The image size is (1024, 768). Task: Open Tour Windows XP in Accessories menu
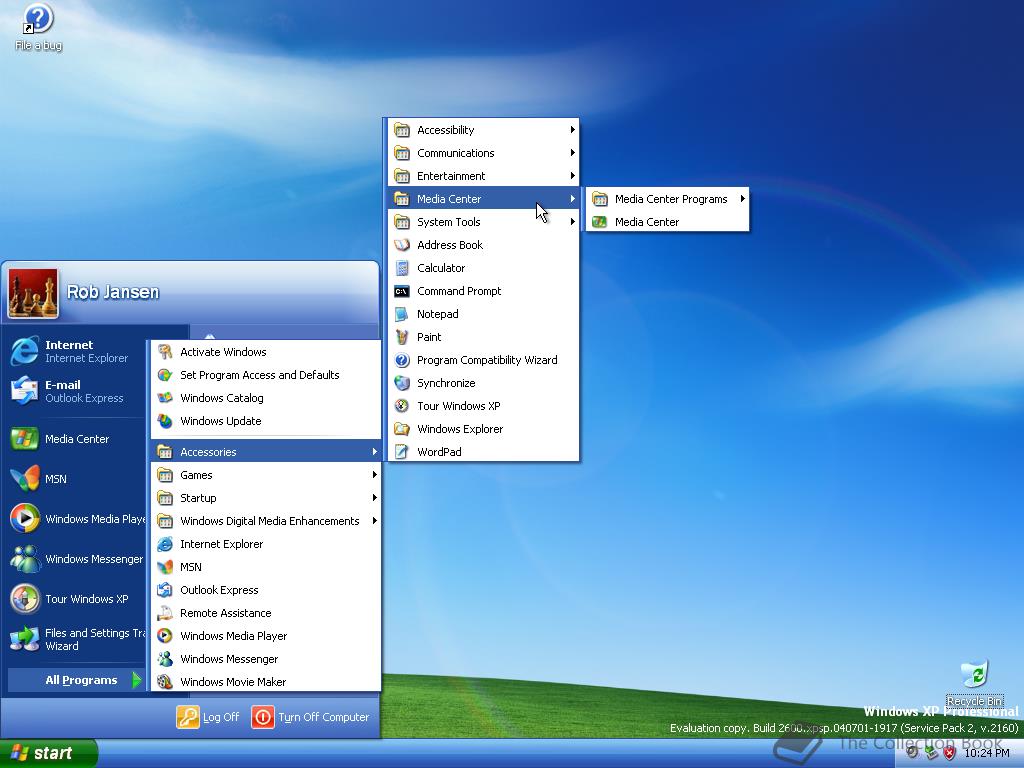(x=483, y=406)
